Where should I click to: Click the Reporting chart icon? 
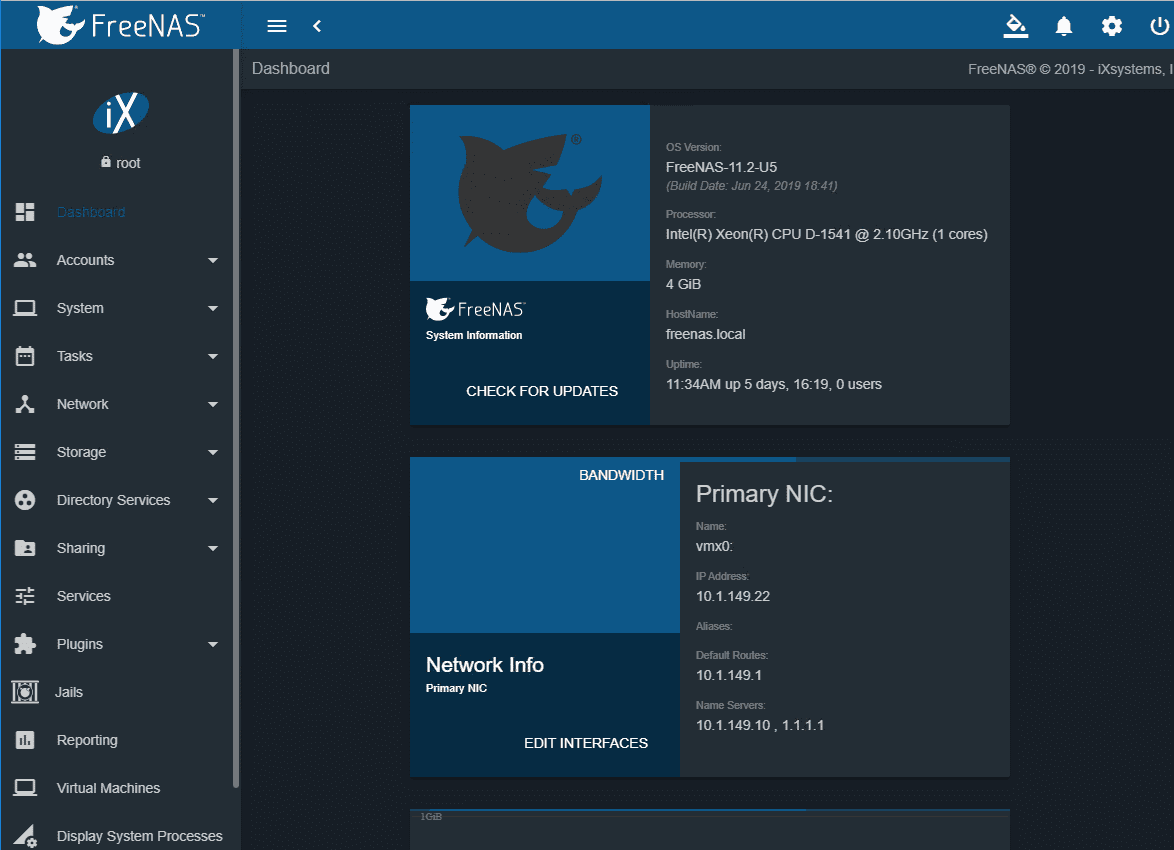coord(25,740)
